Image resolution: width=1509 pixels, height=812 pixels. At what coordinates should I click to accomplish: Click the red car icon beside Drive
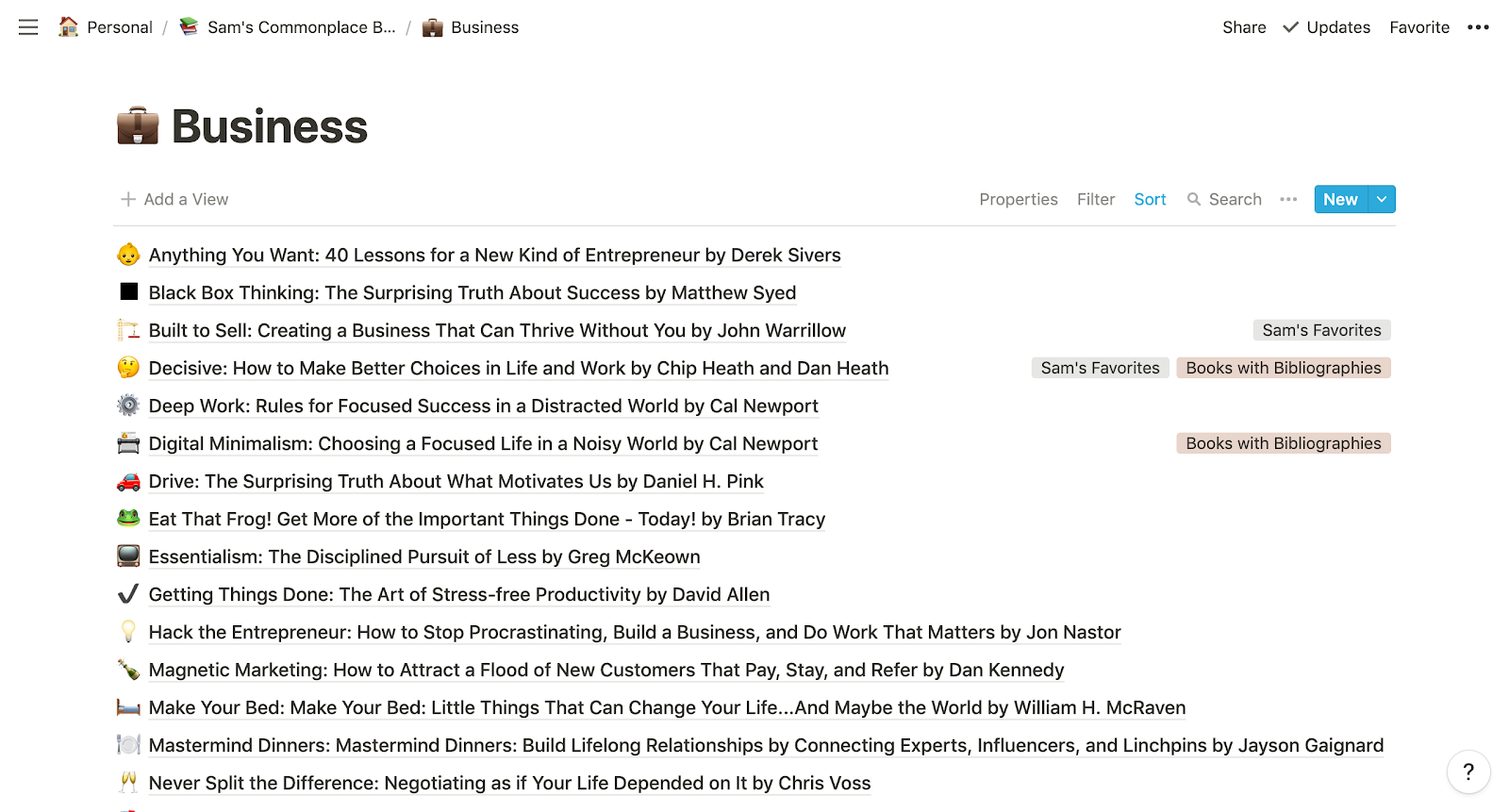tap(128, 482)
